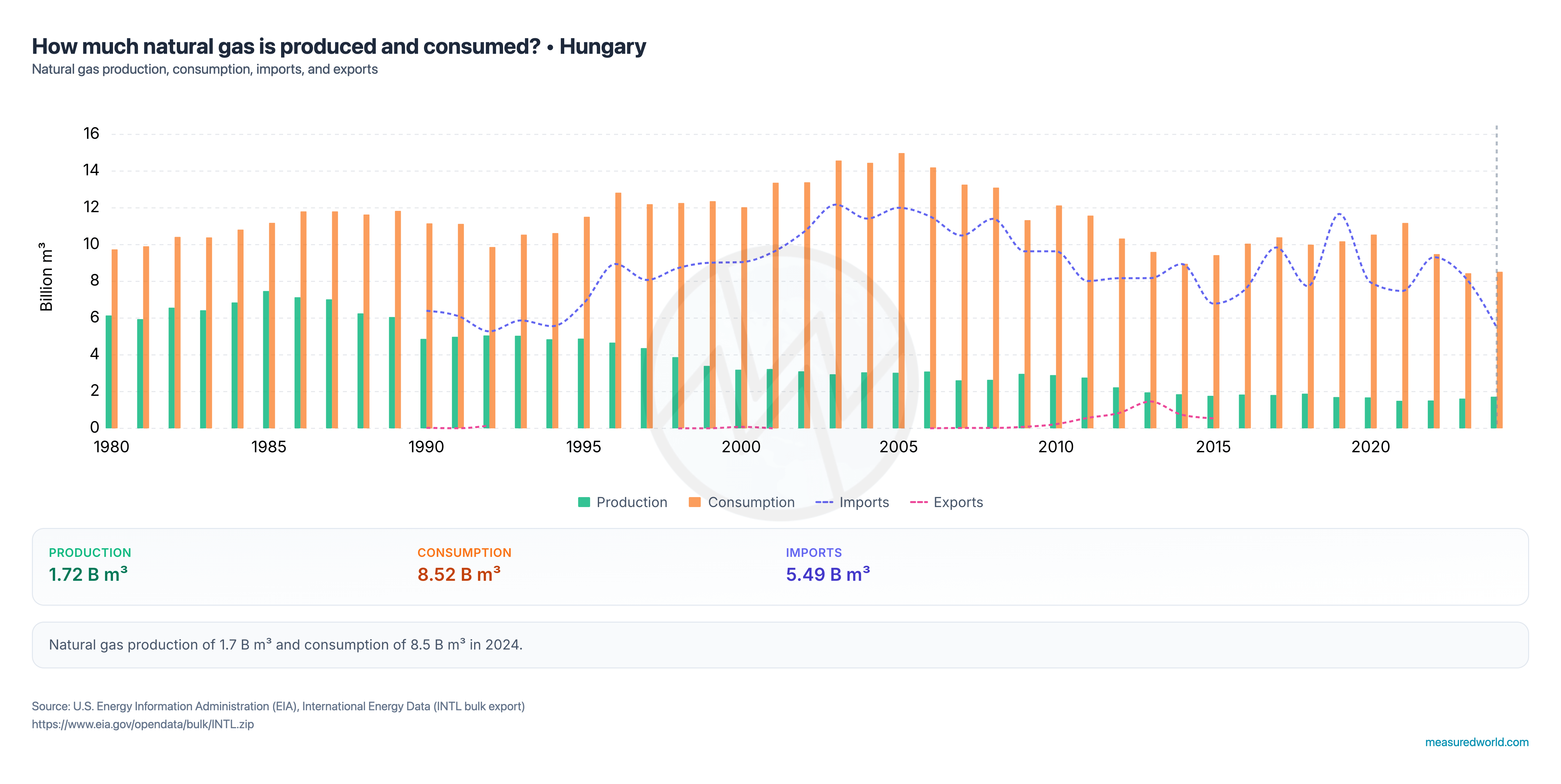Toggle the Imports legend entry
The height and width of the screenshot is (784, 1561).
tap(852, 502)
